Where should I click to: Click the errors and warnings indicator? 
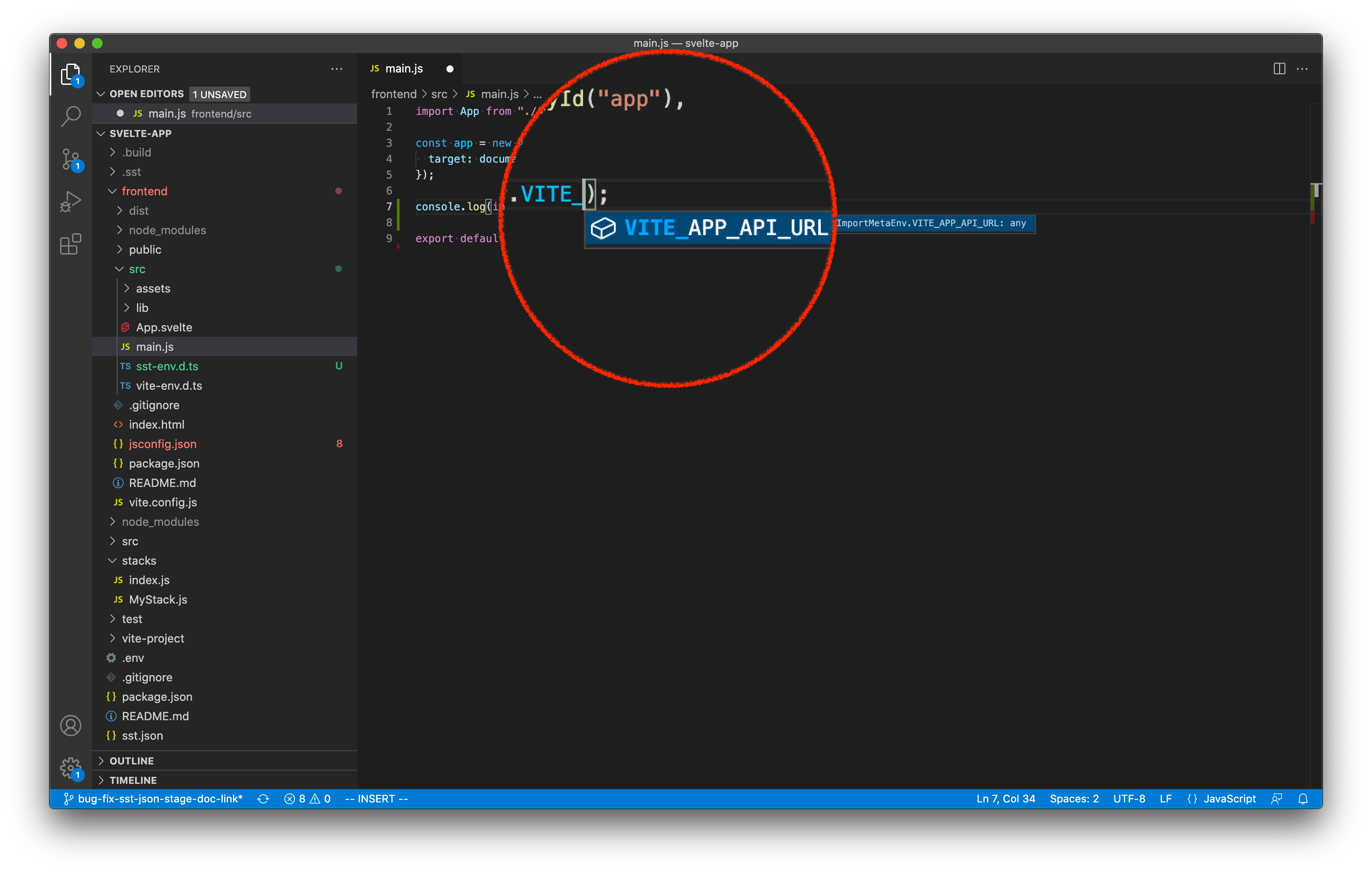point(307,798)
